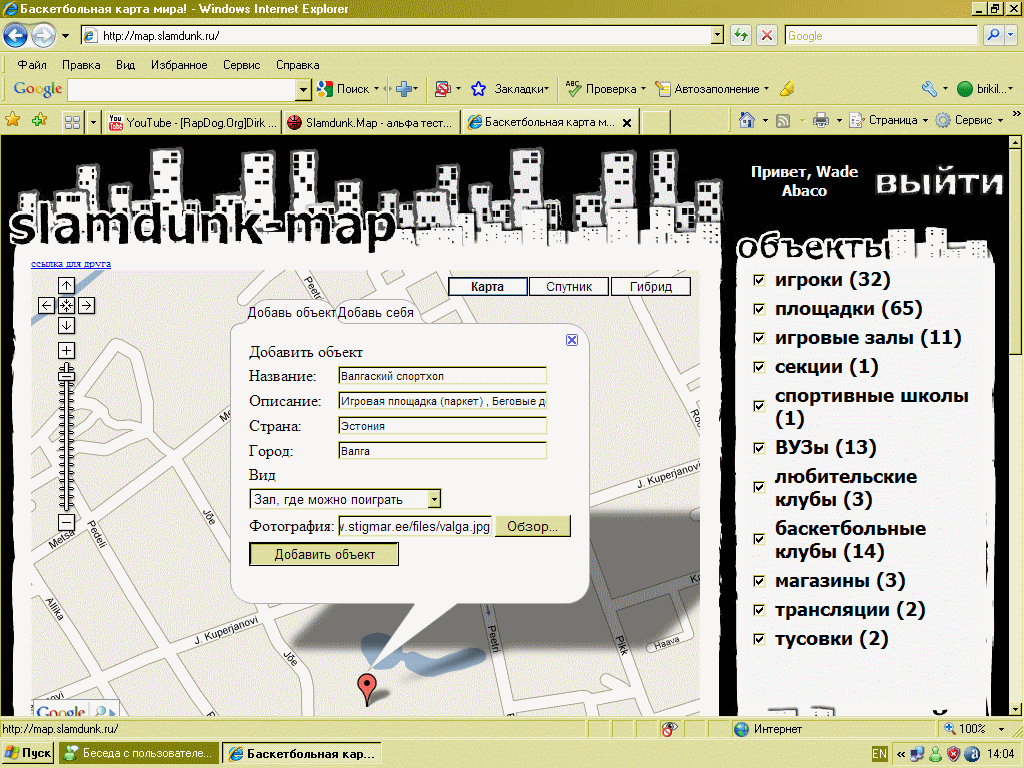Click the map zoom slider handle
1024x768 pixels.
(x=66, y=374)
